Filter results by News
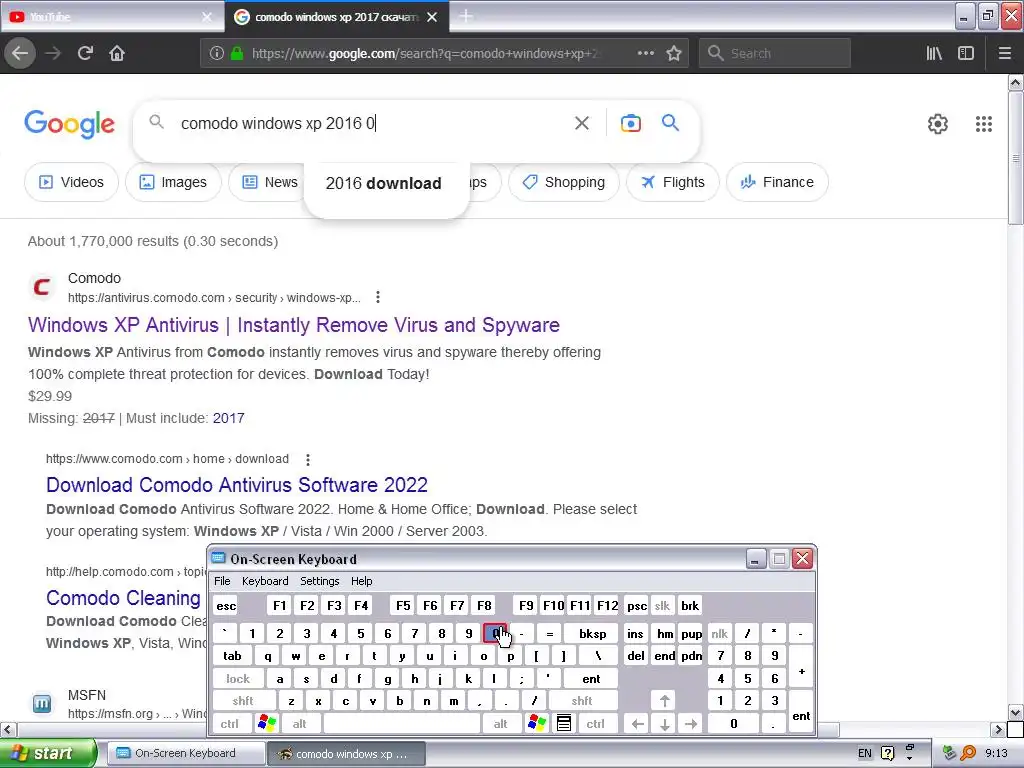 (270, 182)
